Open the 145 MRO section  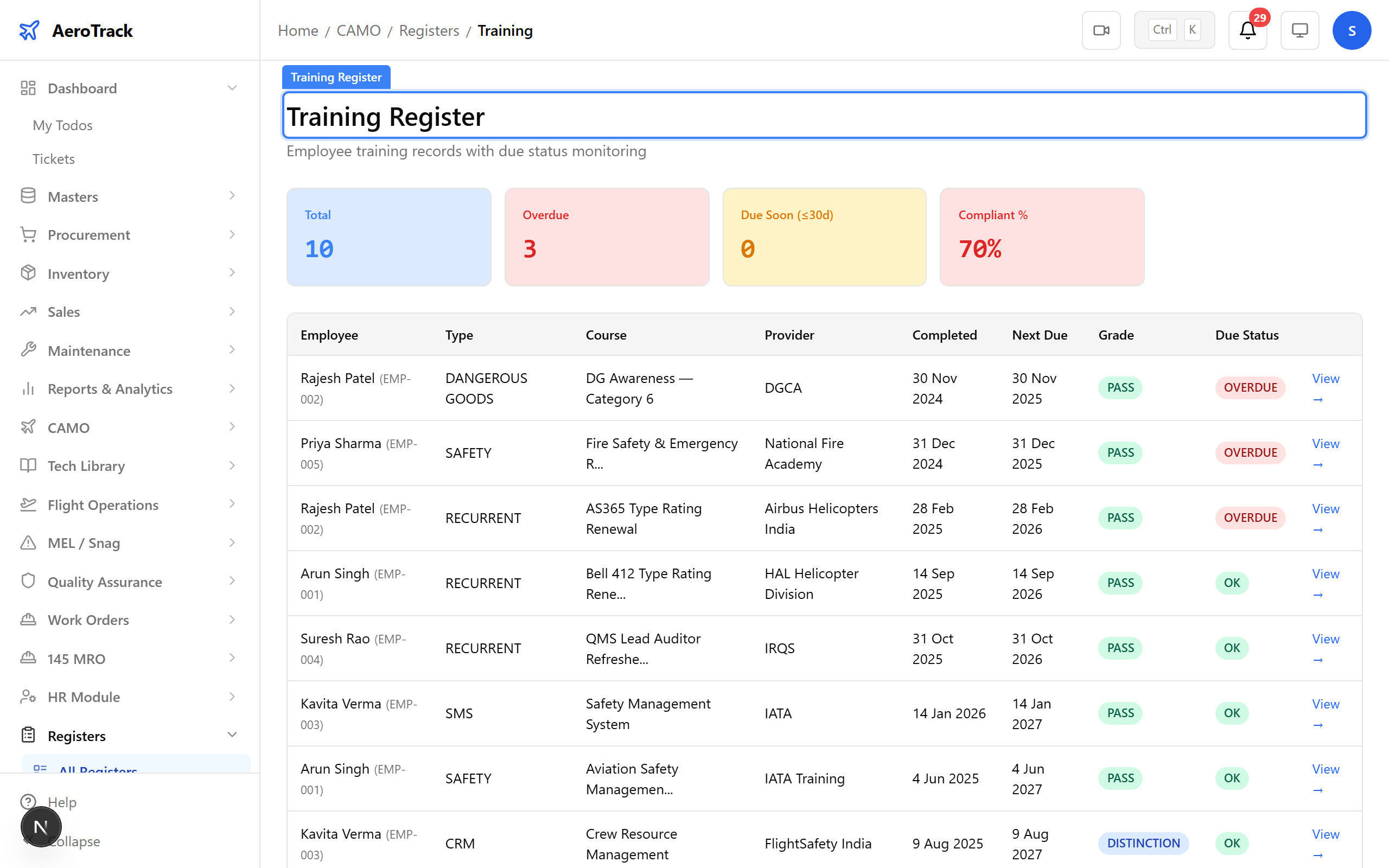pos(75,659)
